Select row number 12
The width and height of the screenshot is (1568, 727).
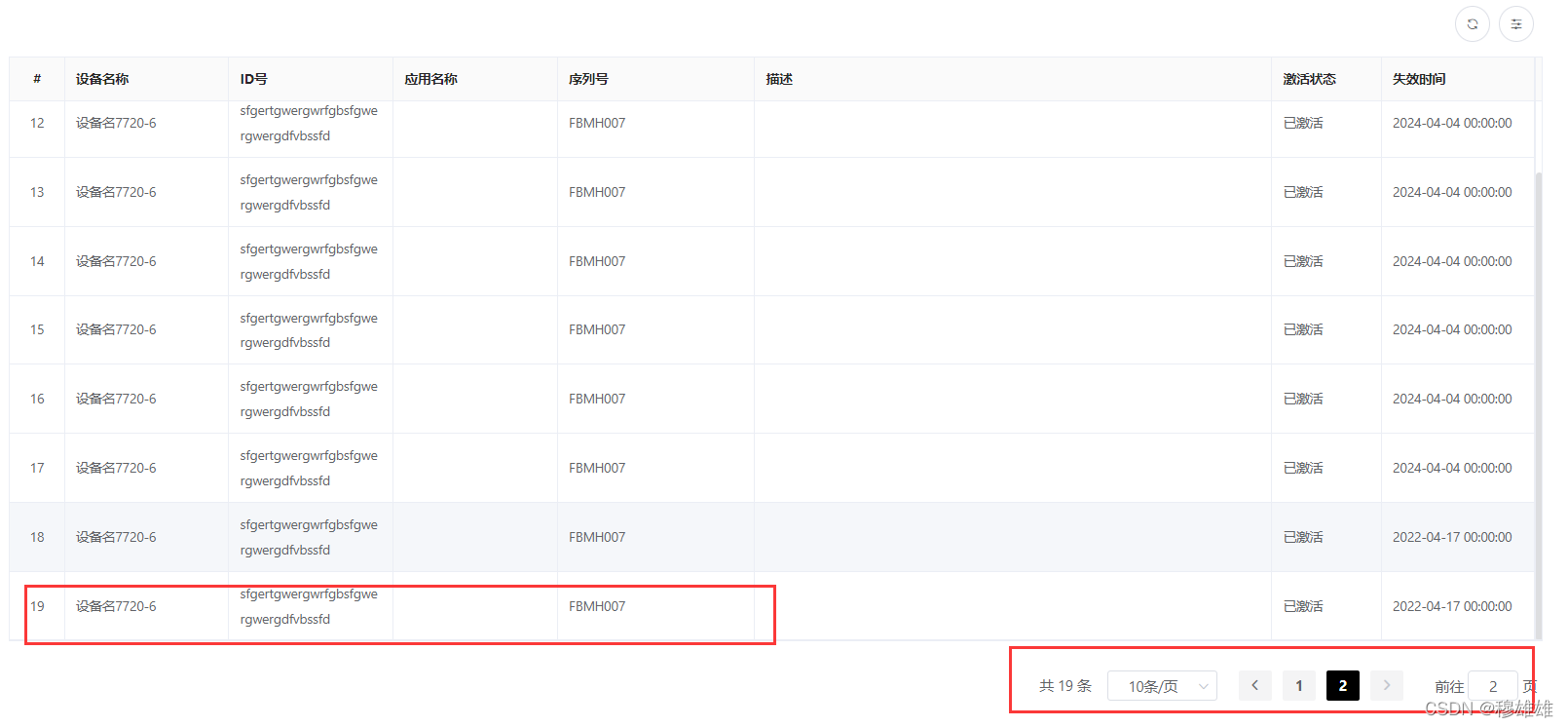(x=37, y=123)
